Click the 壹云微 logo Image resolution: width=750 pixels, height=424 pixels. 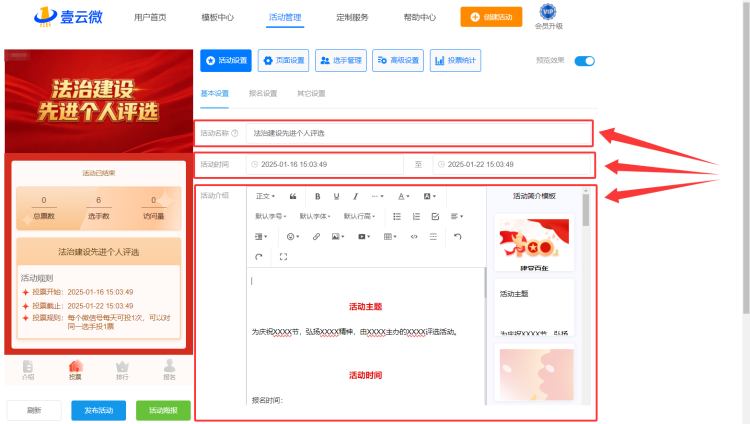pos(68,17)
